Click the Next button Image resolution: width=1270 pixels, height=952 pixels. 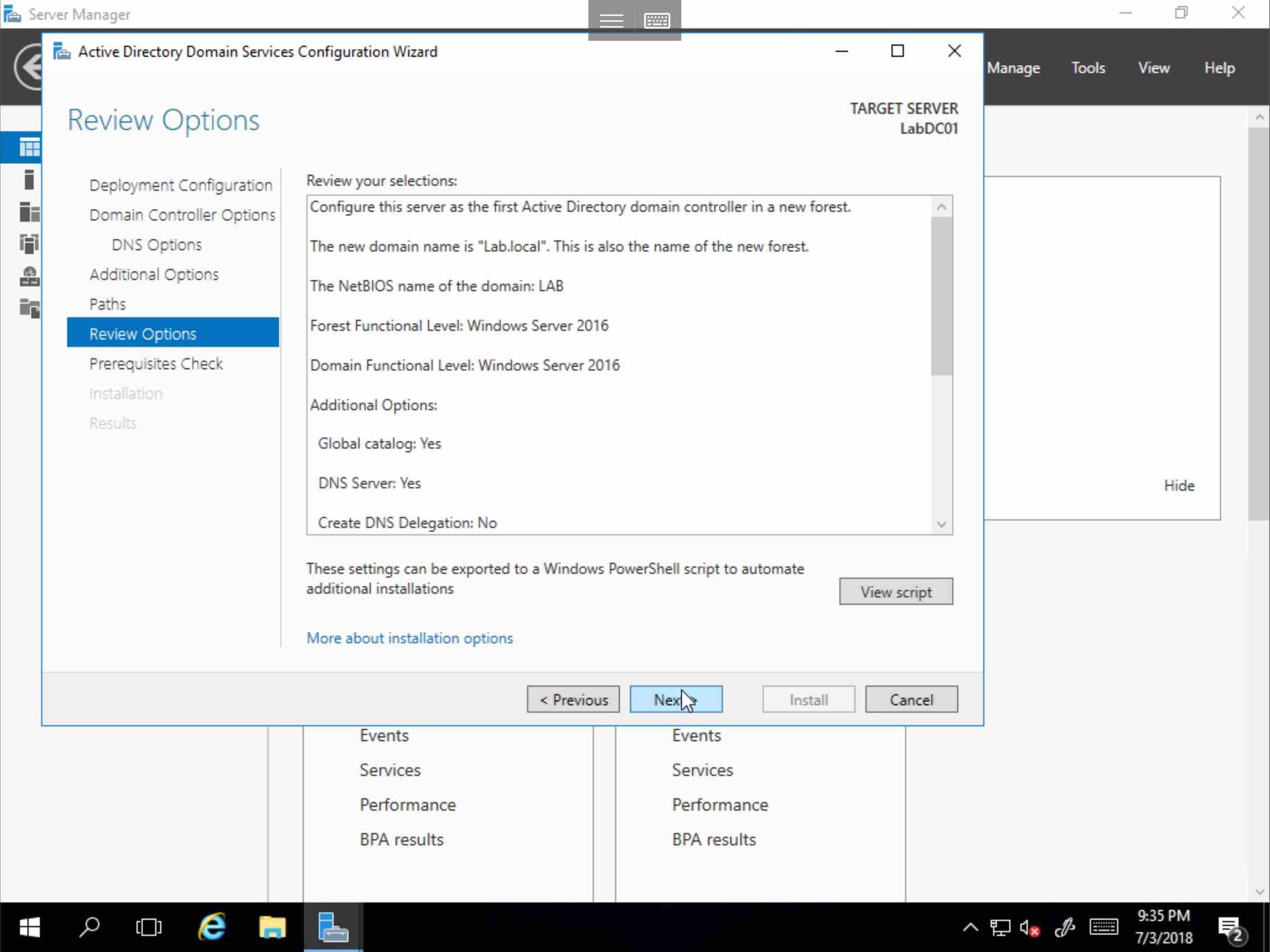pos(676,699)
